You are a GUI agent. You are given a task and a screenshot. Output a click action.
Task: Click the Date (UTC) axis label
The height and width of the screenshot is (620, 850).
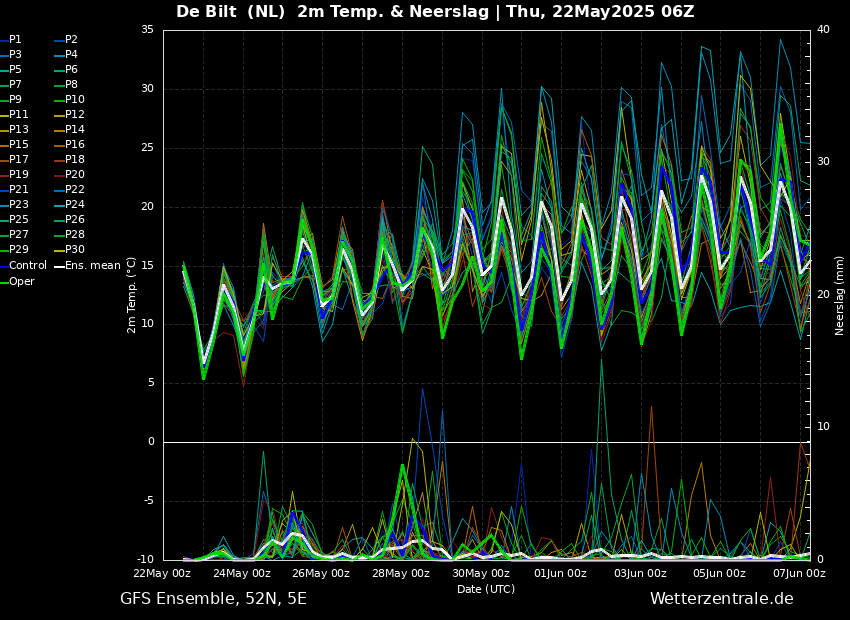486,590
